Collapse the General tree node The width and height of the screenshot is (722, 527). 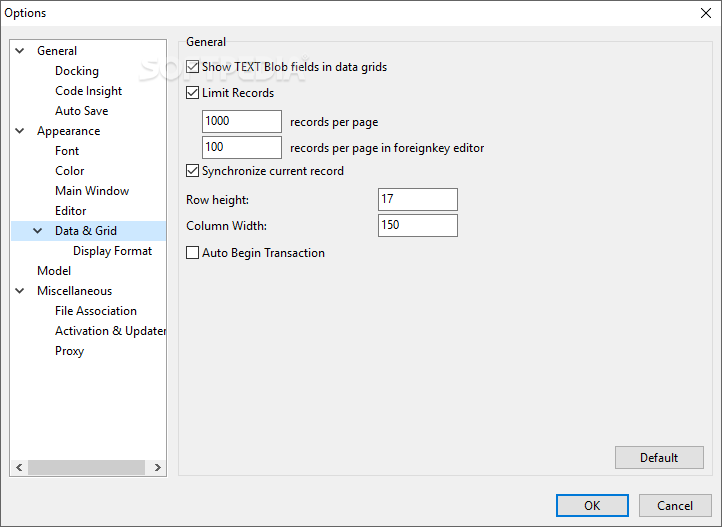[20, 51]
